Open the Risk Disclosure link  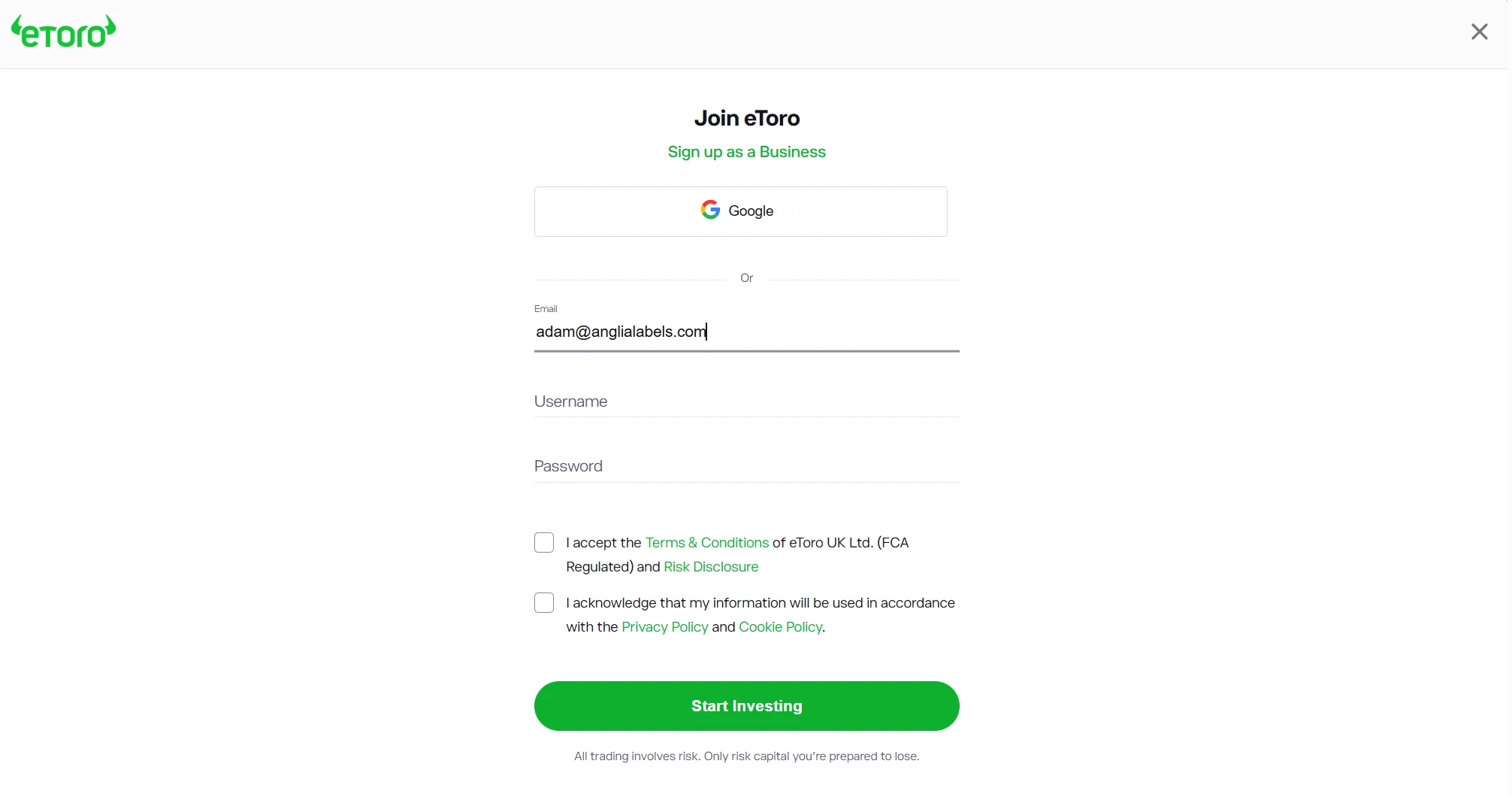711,567
